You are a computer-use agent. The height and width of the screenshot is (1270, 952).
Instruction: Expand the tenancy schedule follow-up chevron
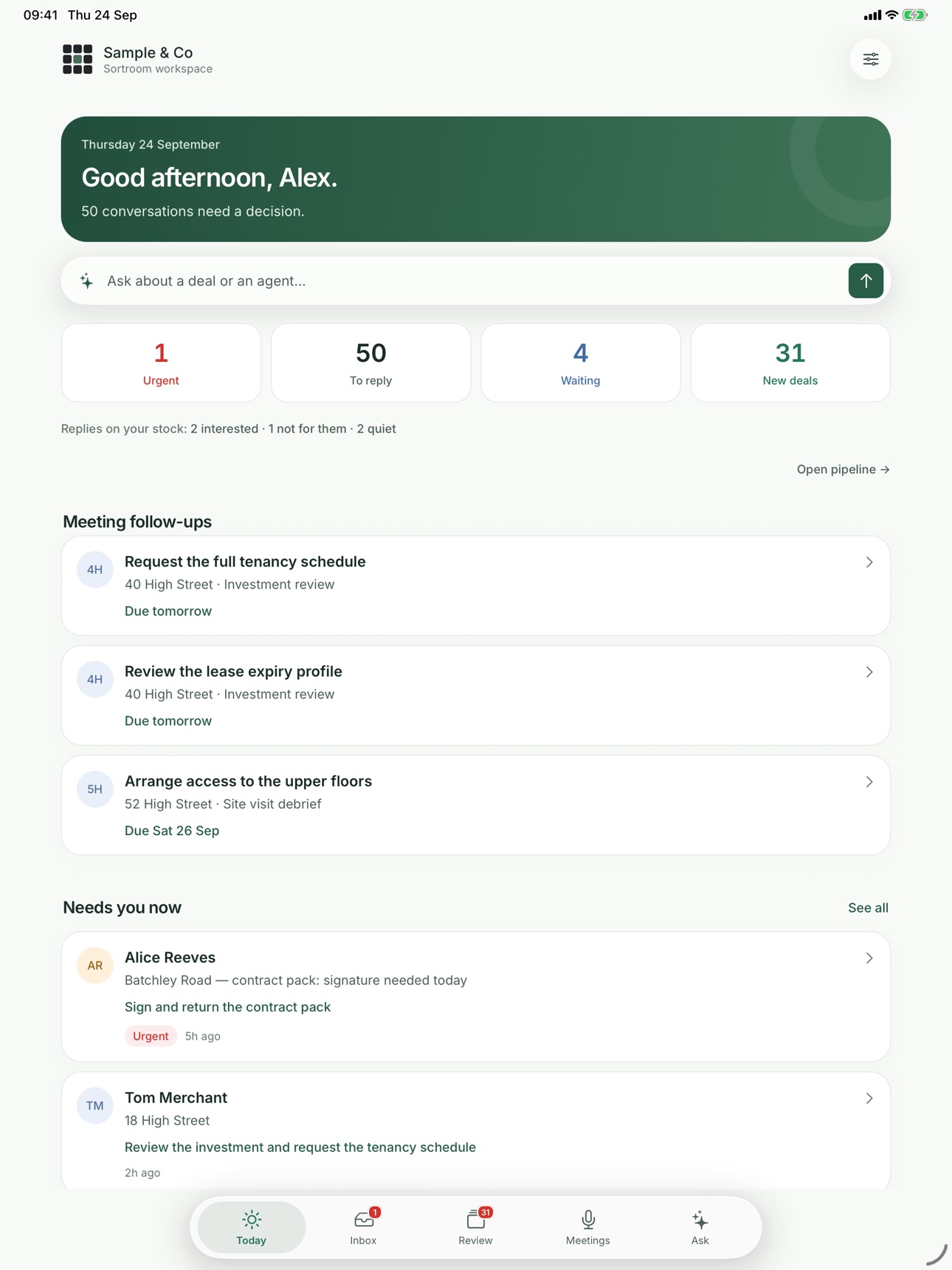[869, 563]
